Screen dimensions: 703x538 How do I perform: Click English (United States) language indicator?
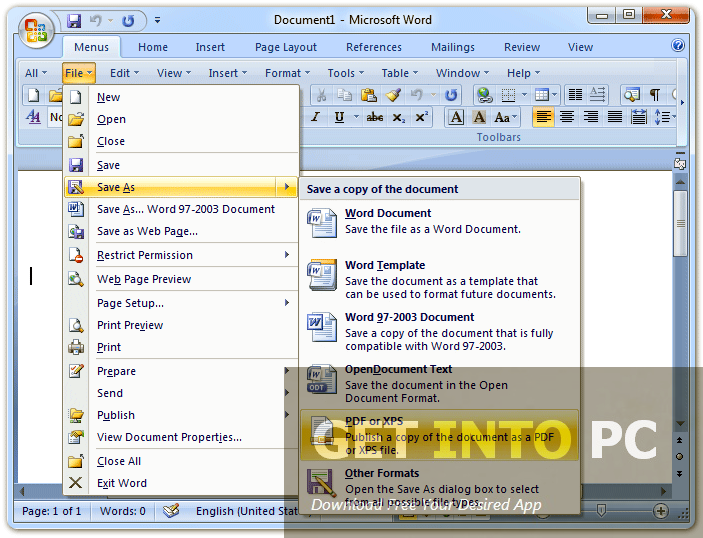pos(247,511)
